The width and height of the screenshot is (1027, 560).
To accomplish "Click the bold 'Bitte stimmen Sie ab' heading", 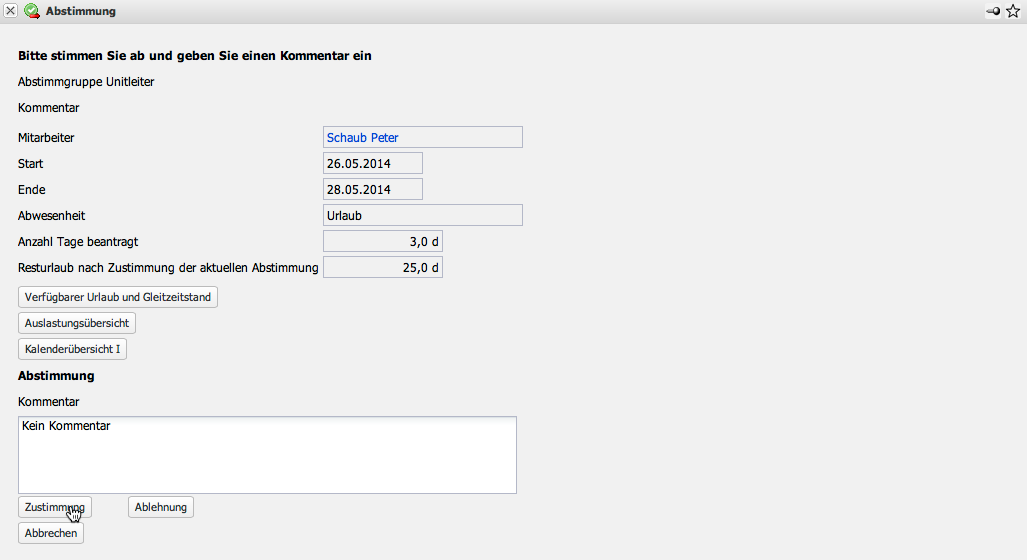I will (x=195, y=55).
